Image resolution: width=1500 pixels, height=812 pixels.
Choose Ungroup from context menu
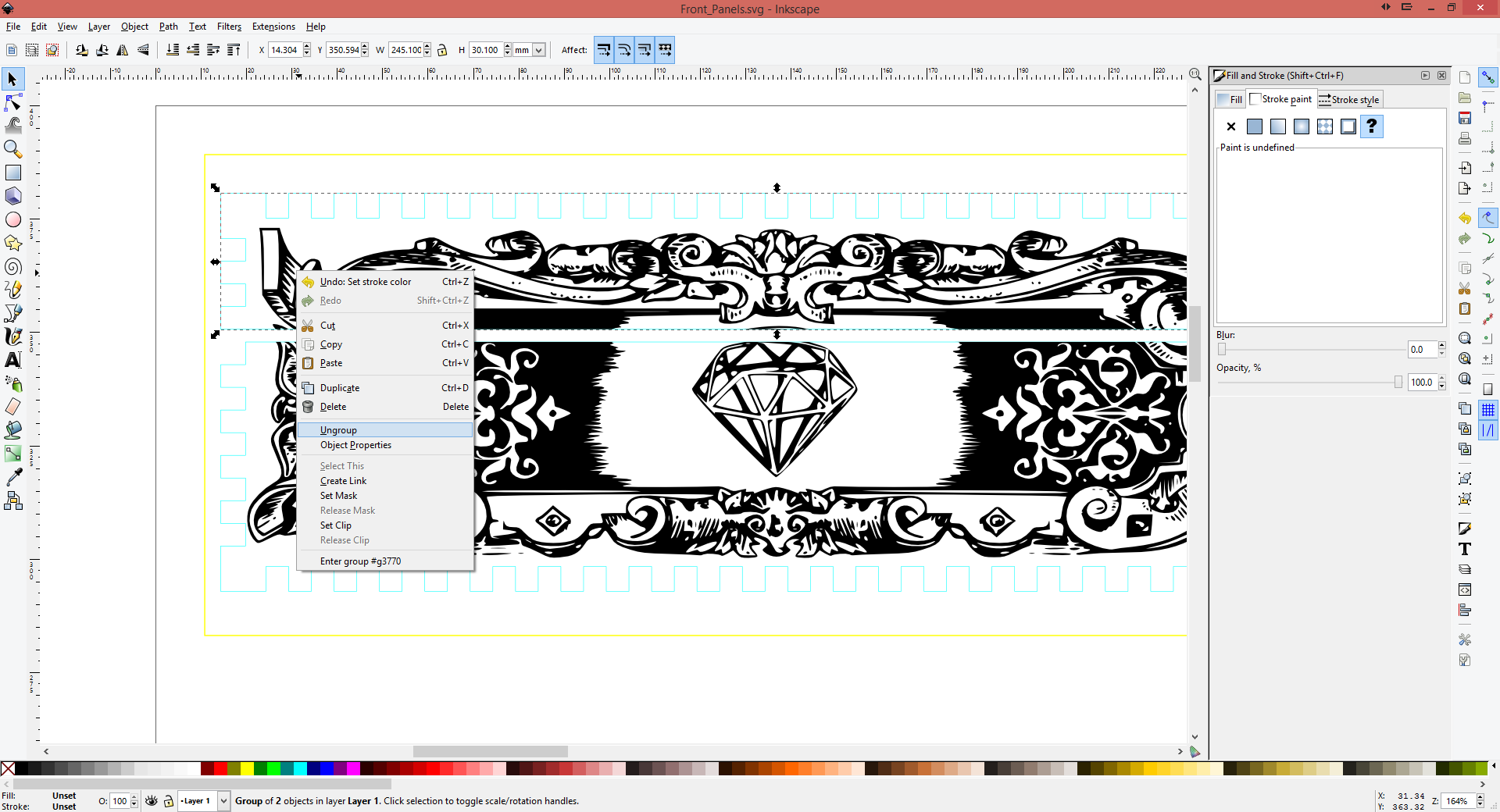tap(385, 430)
